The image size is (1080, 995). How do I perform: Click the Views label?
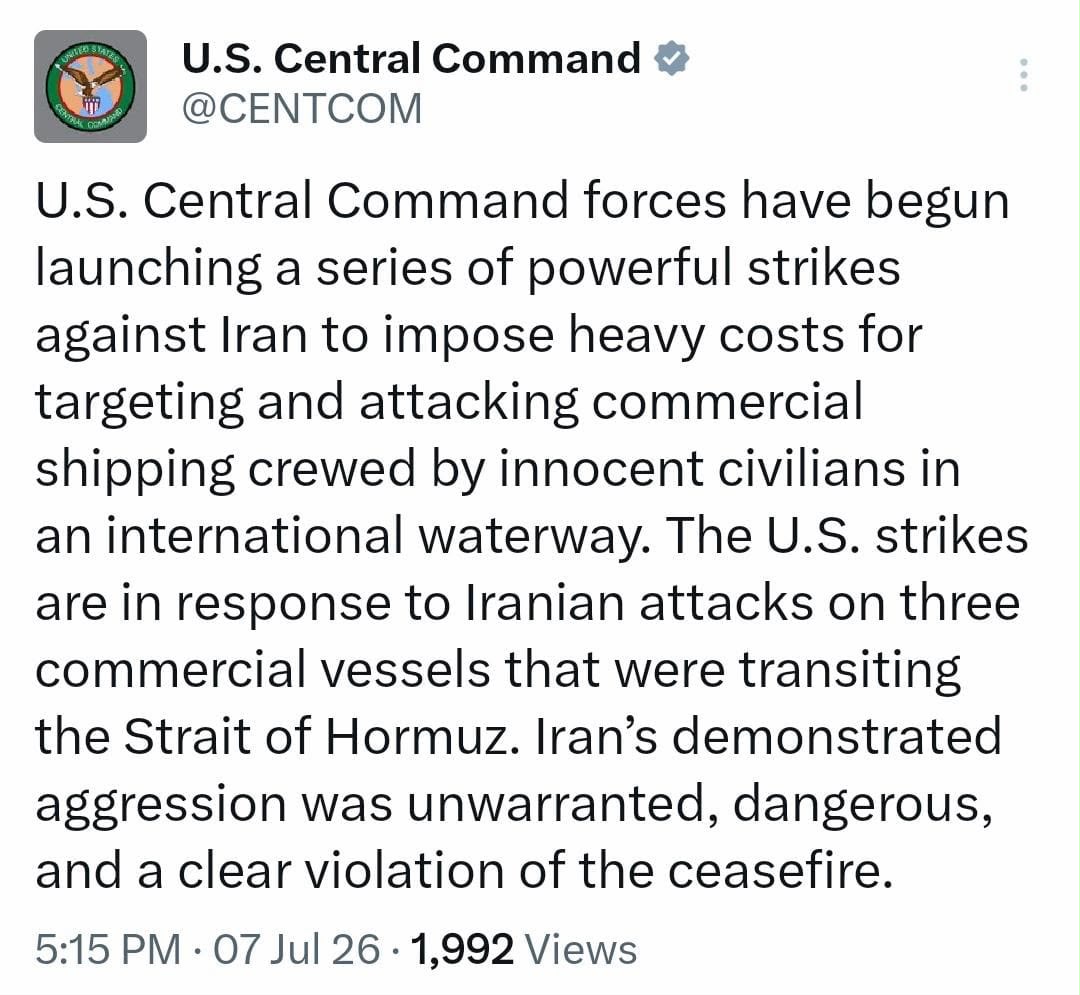coord(581,950)
